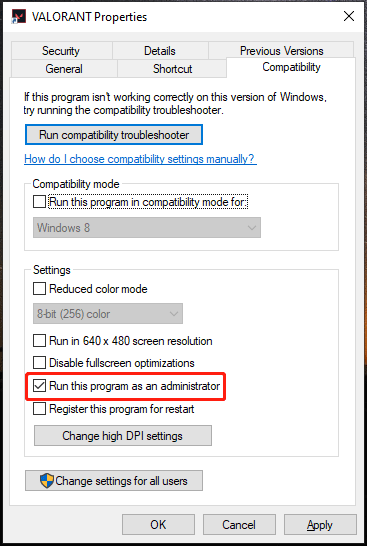This screenshot has width=367, height=546.
Task: Enable compatibility mode checkbox
Action: [39, 202]
